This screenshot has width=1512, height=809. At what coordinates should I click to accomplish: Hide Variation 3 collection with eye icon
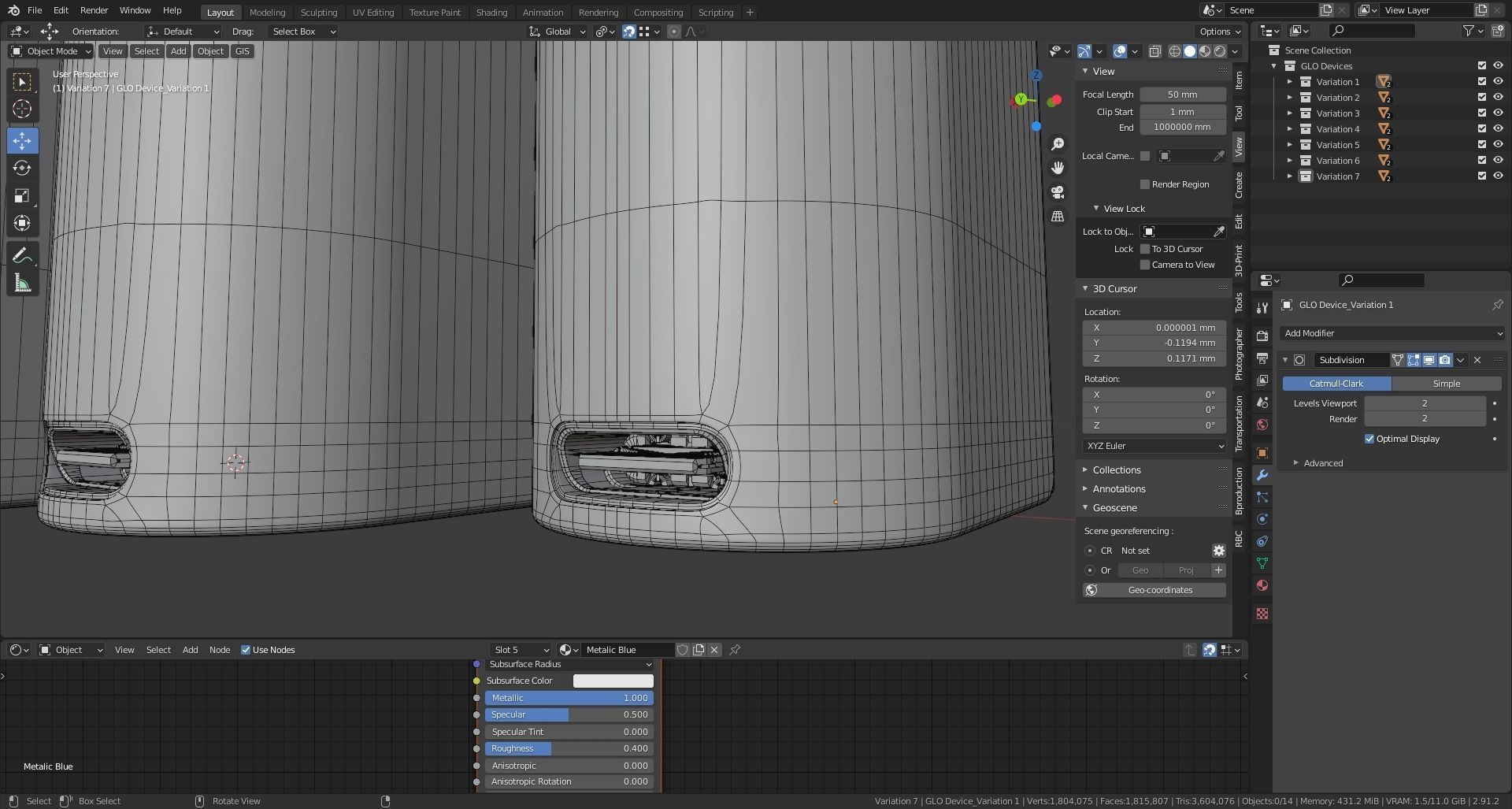pos(1498,113)
